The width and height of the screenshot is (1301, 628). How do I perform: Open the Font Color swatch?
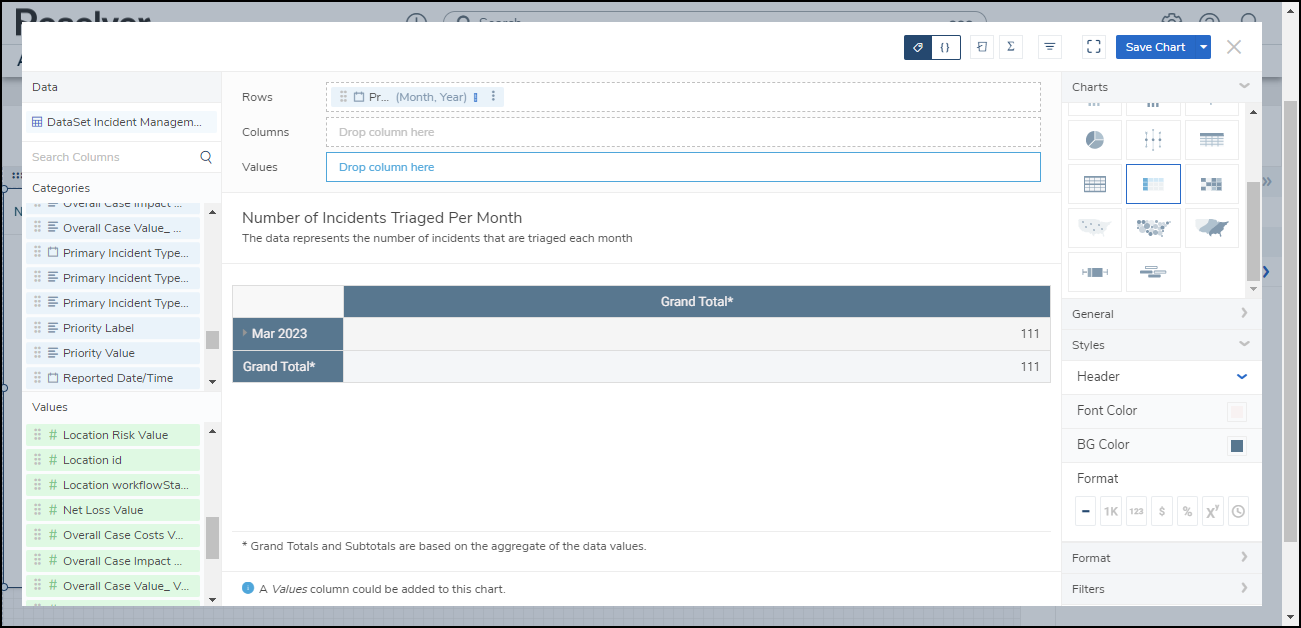(x=1237, y=412)
